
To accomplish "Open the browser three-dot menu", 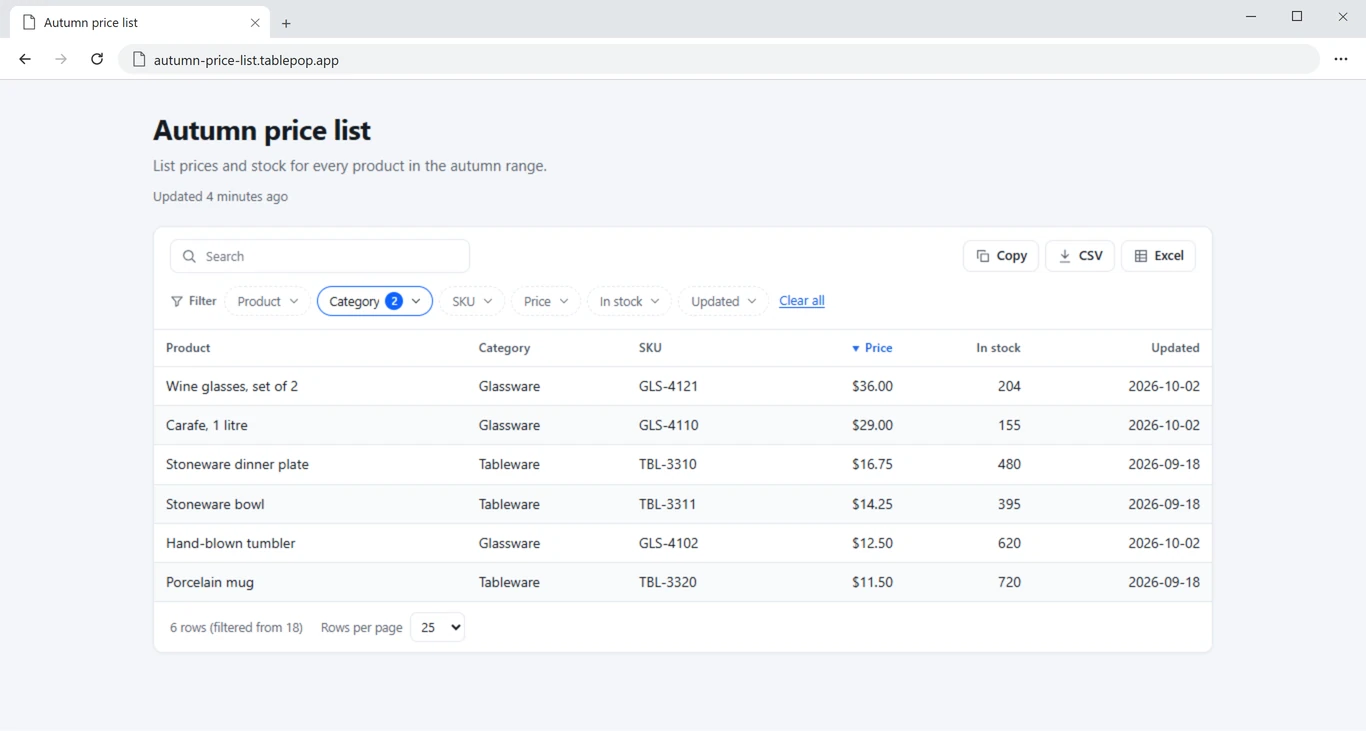I will tap(1341, 59).
